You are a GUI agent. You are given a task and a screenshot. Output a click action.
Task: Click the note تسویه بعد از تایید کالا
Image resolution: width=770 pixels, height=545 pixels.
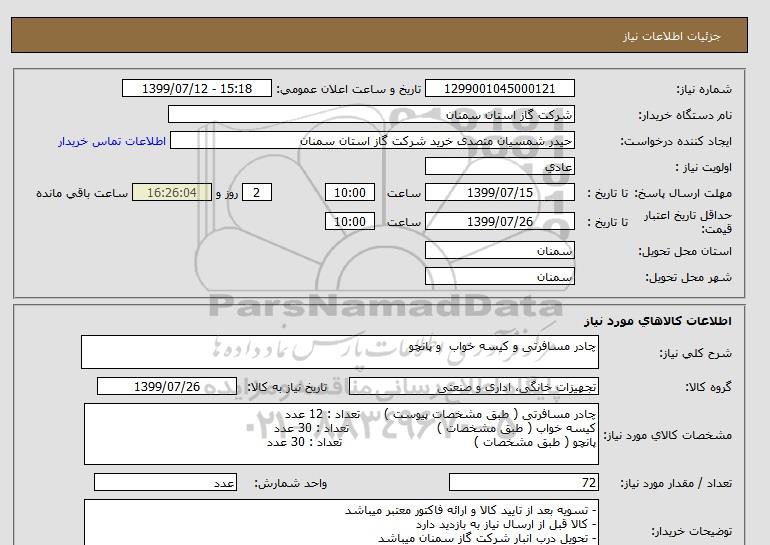point(470,511)
